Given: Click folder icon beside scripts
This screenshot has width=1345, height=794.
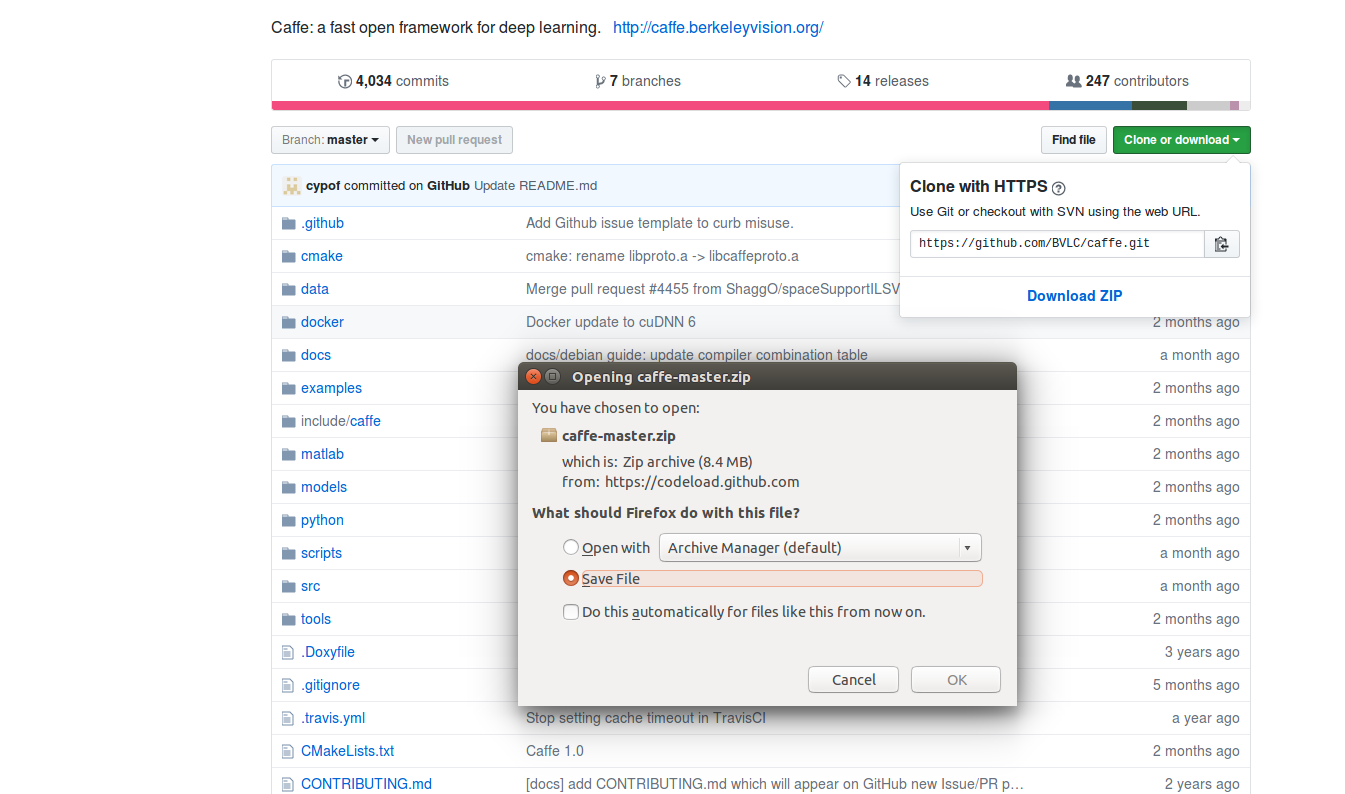Looking at the screenshot, I should click(x=289, y=553).
